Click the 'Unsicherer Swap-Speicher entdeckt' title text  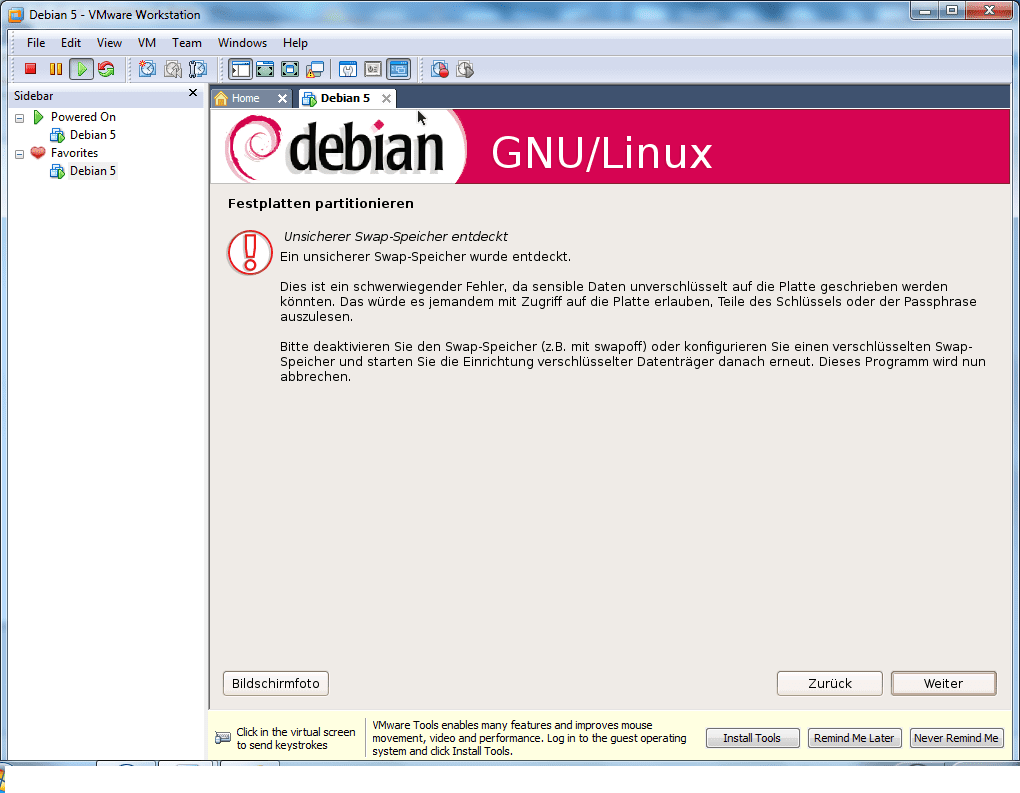pyautogui.click(x=396, y=237)
